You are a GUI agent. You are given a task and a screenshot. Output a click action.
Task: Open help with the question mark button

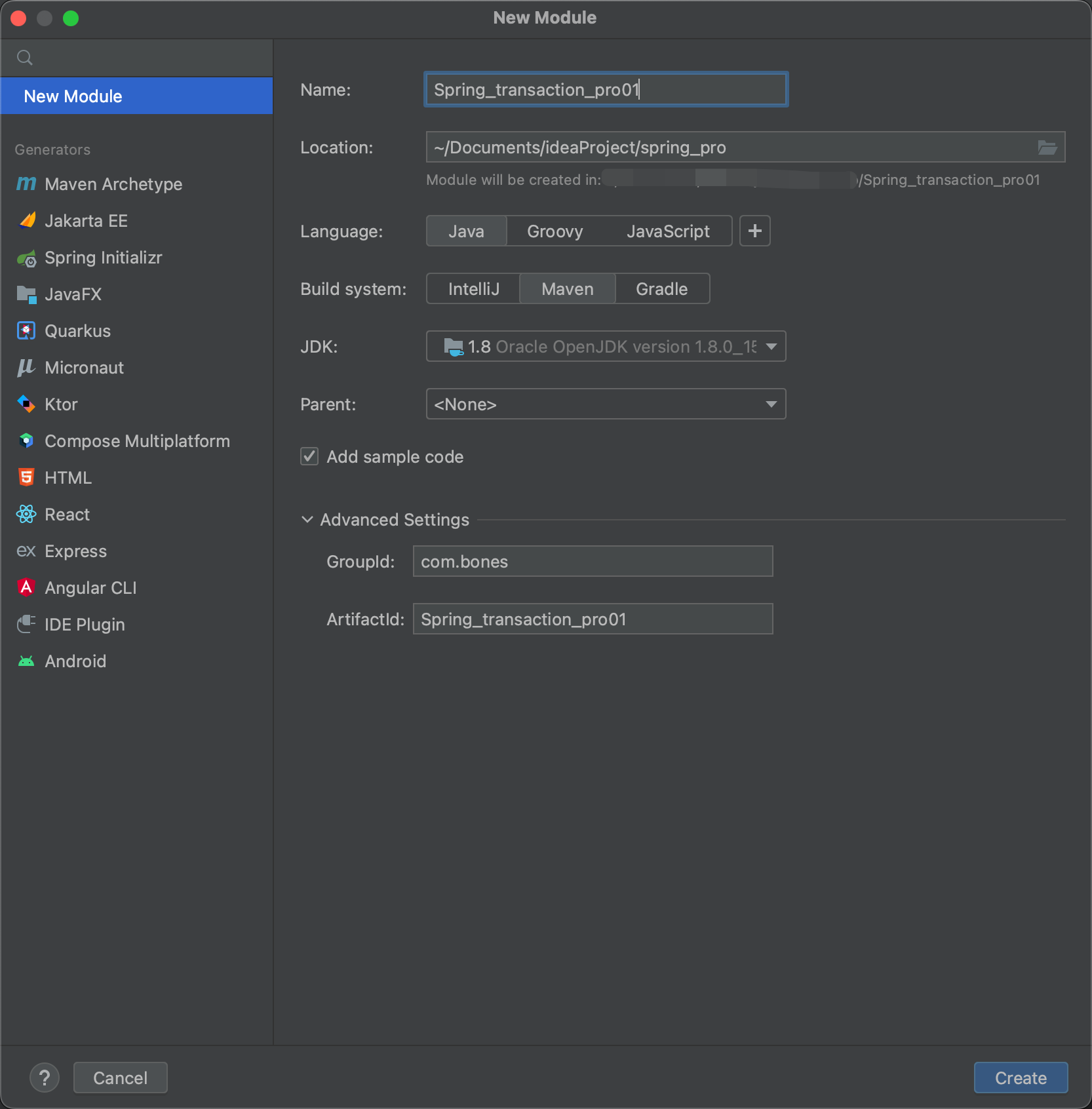[x=45, y=1078]
